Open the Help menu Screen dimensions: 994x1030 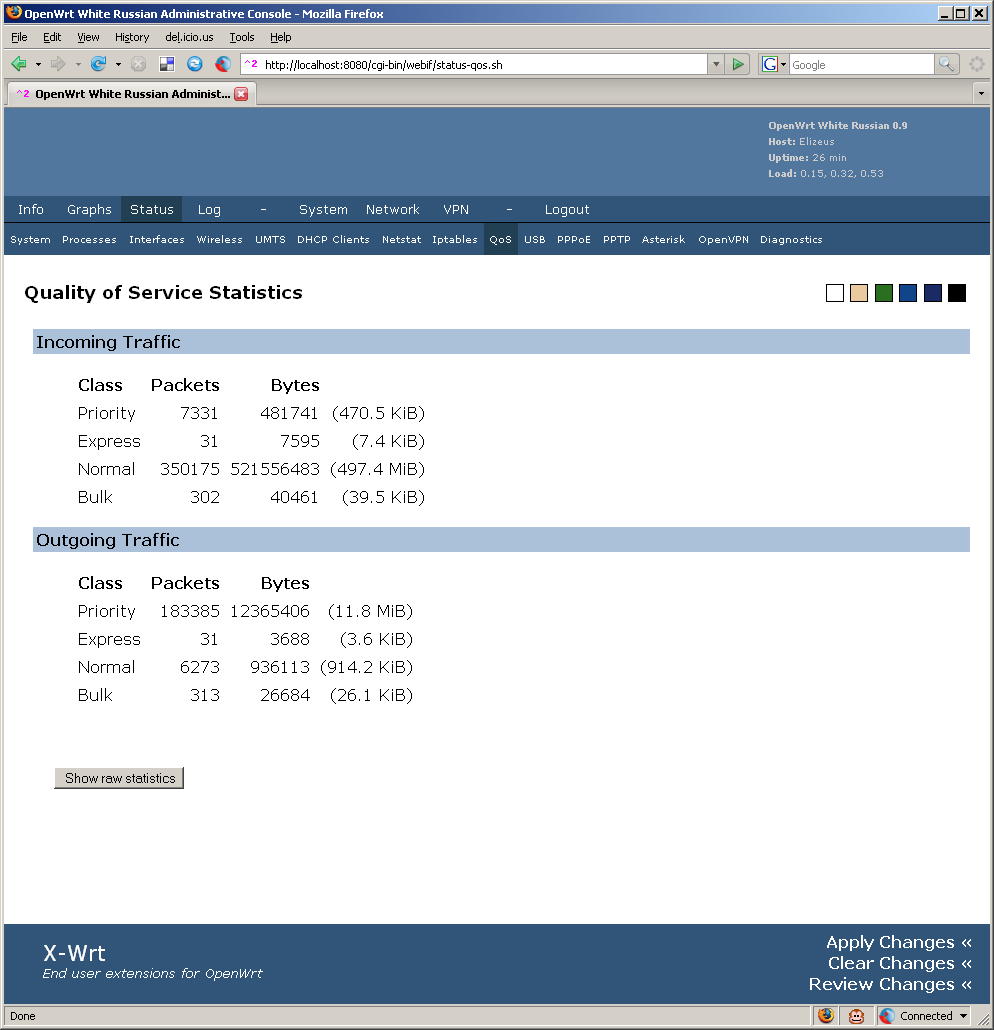[281, 37]
